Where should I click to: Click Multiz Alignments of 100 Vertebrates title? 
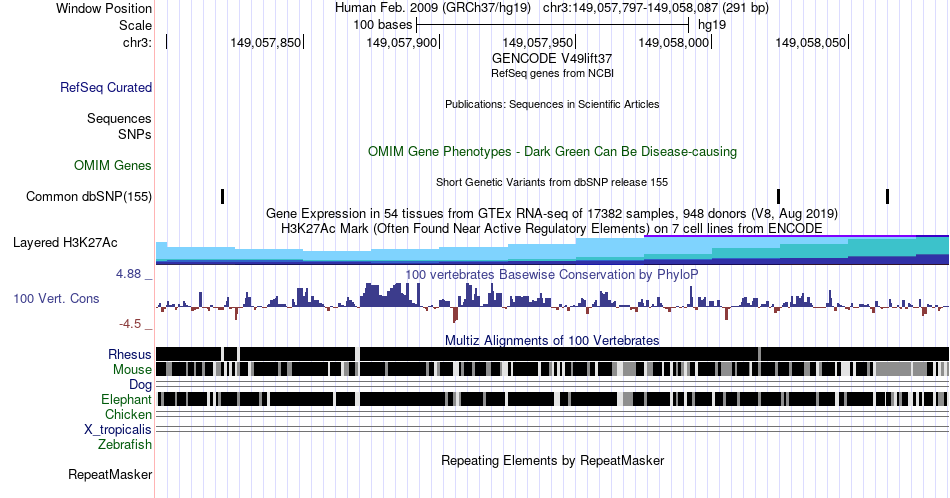tap(552, 340)
